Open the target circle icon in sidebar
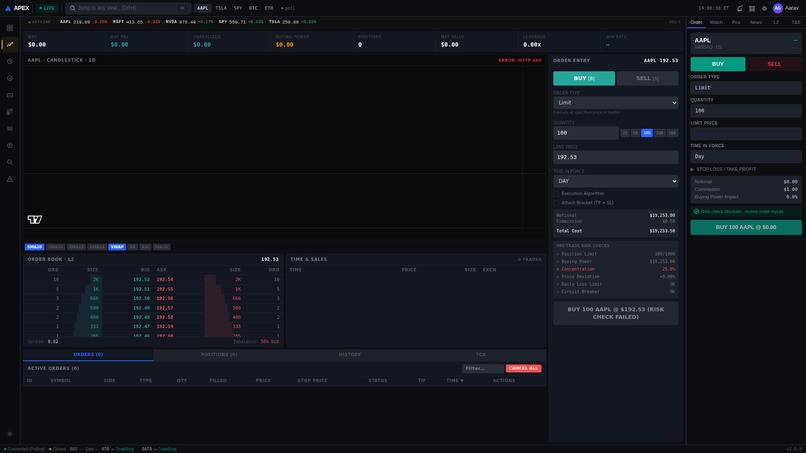Screen dimensions: 806x453 pos(10,146)
